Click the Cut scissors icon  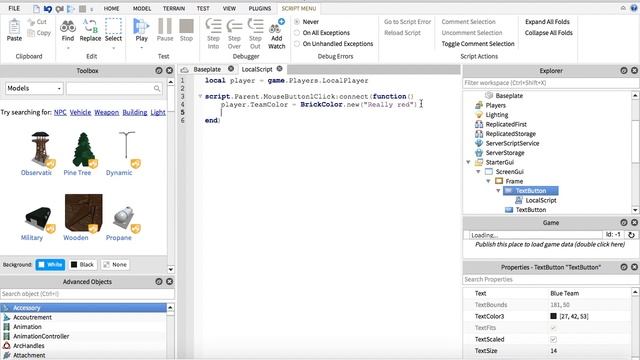[32, 22]
